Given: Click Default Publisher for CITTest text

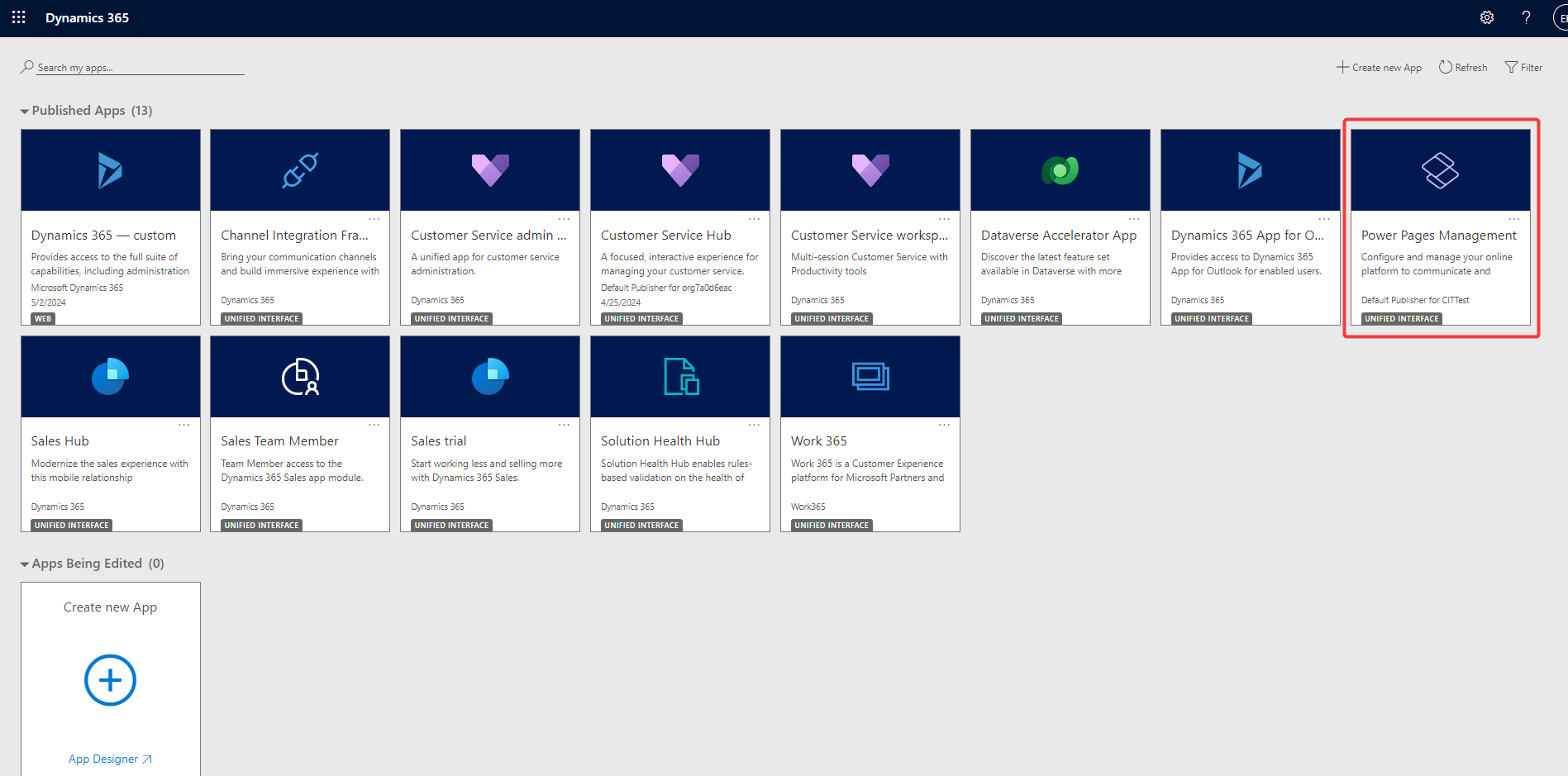Looking at the screenshot, I should [x=1415, y=300].
